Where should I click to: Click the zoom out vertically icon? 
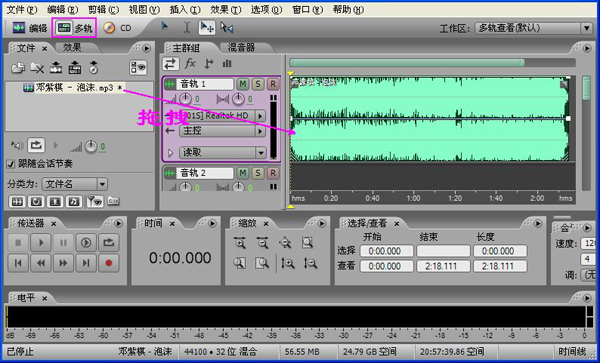coord(310,263)
